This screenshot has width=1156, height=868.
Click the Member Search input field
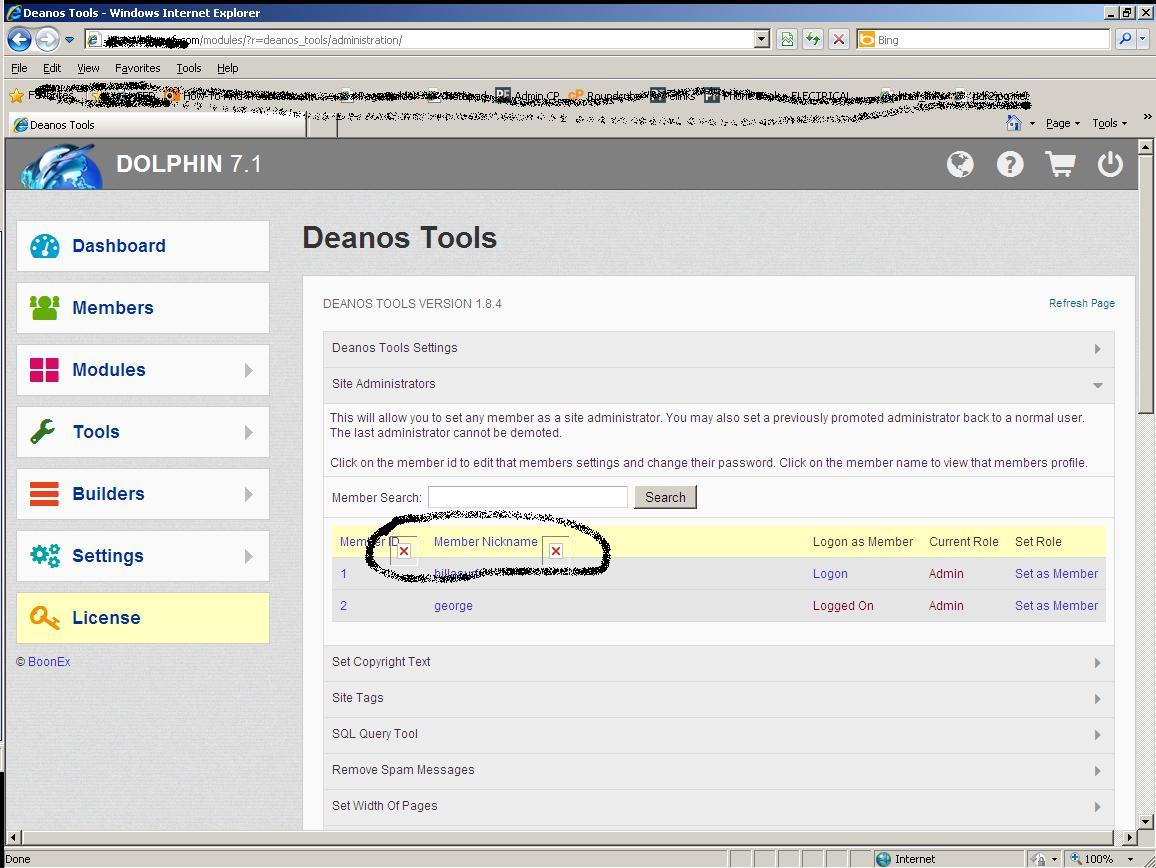(x=527, y=497)
